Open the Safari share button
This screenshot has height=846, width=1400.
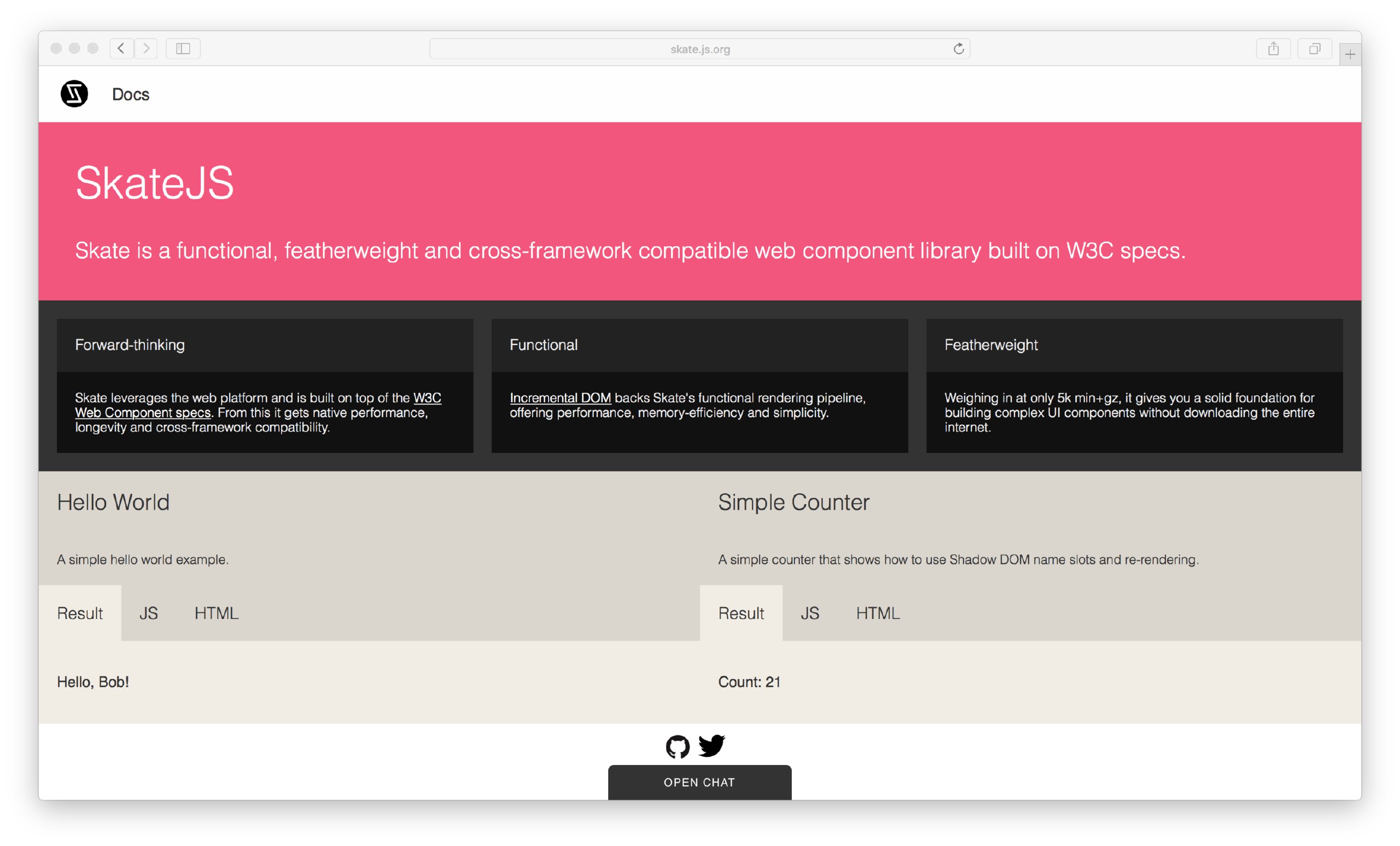[x=1273, y=48]
